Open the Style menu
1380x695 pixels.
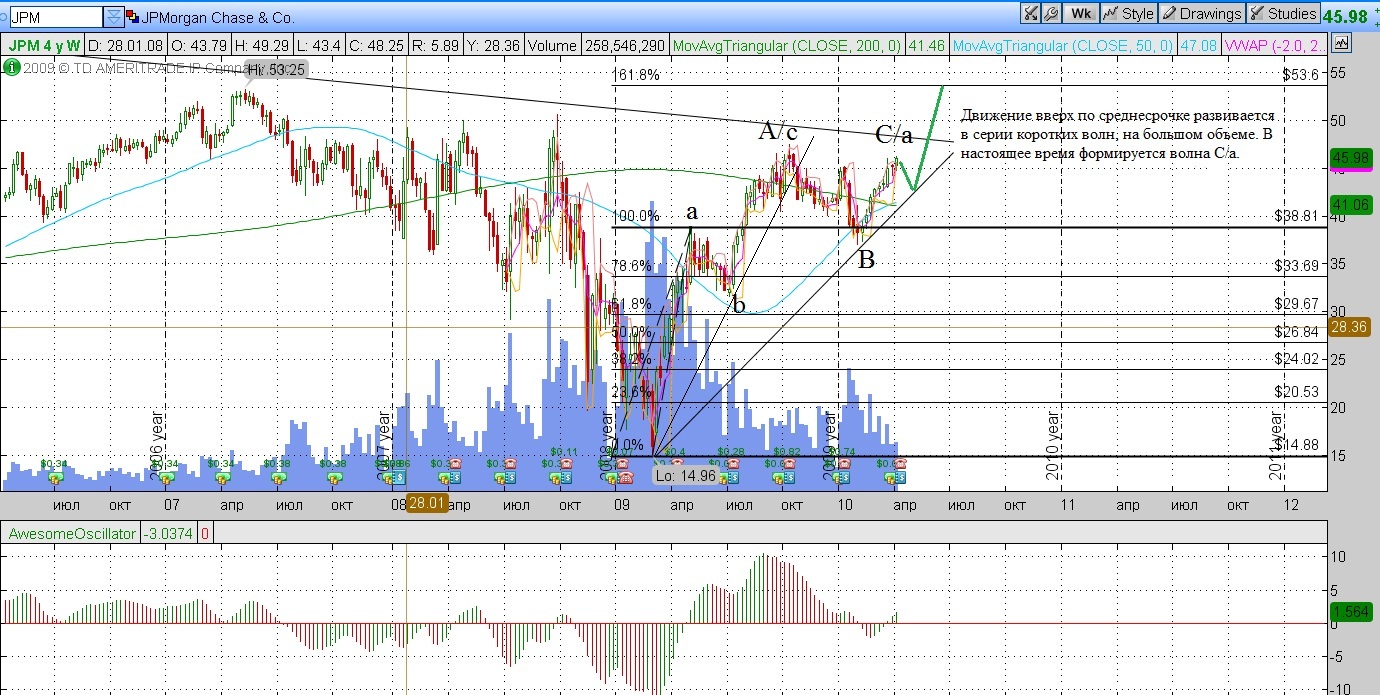pos(1128,14)
